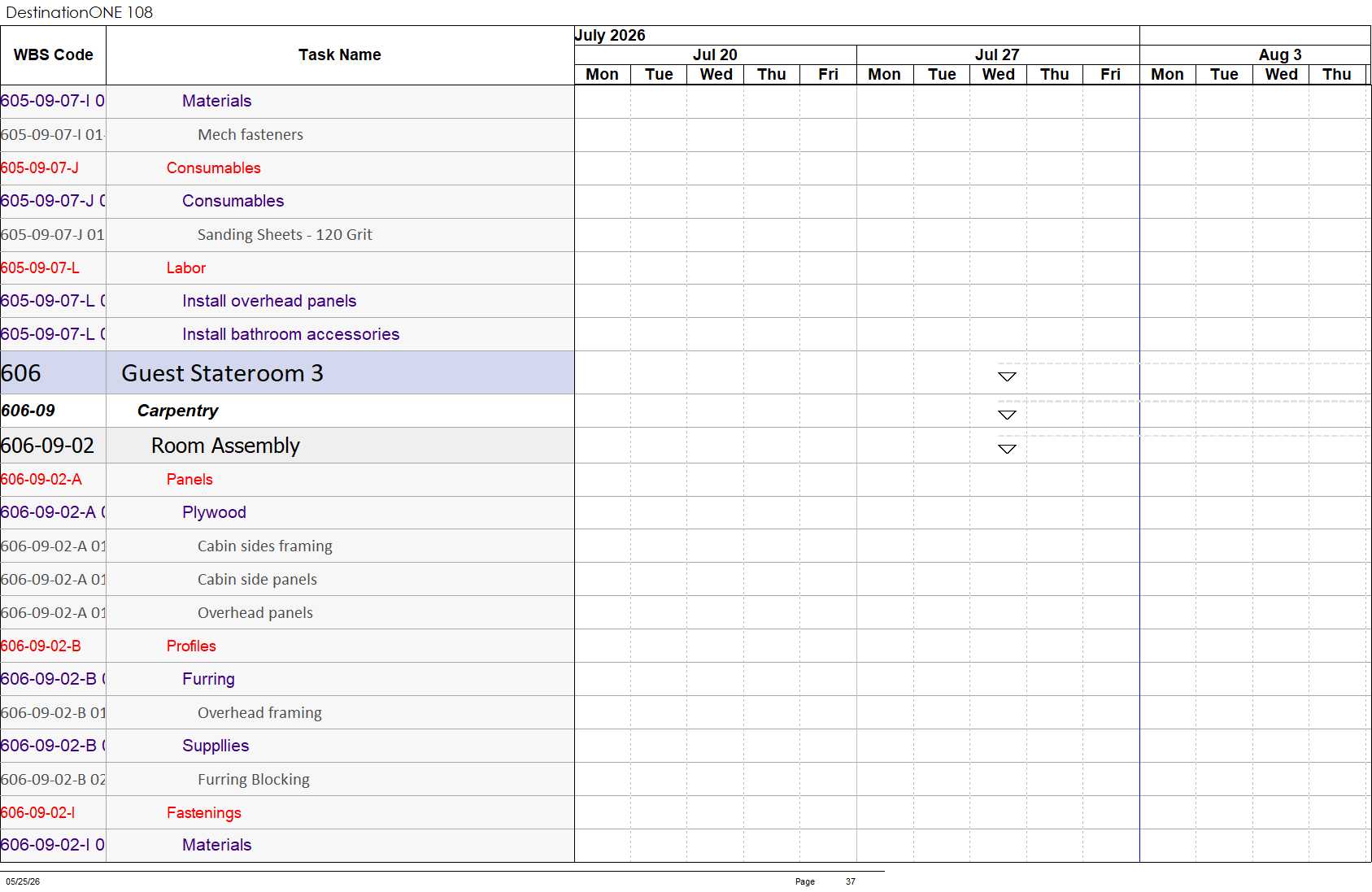Click the Jul 20 week header
1372x892 pixels.
(715, 54)
